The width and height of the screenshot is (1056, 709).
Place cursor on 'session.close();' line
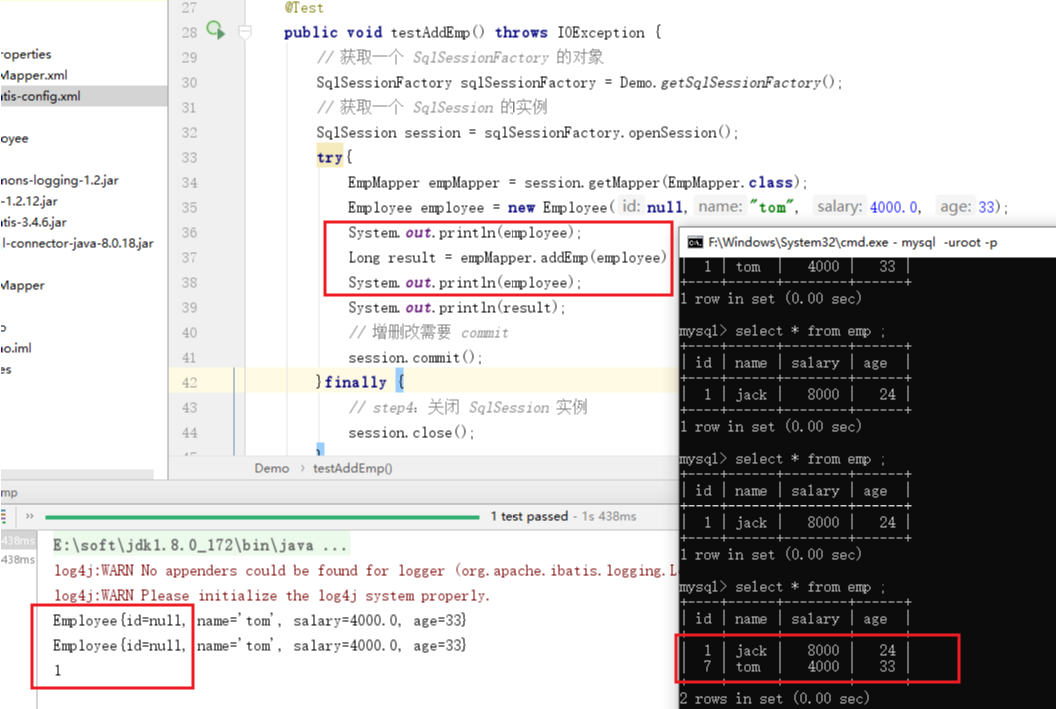[x=411, y=432]
